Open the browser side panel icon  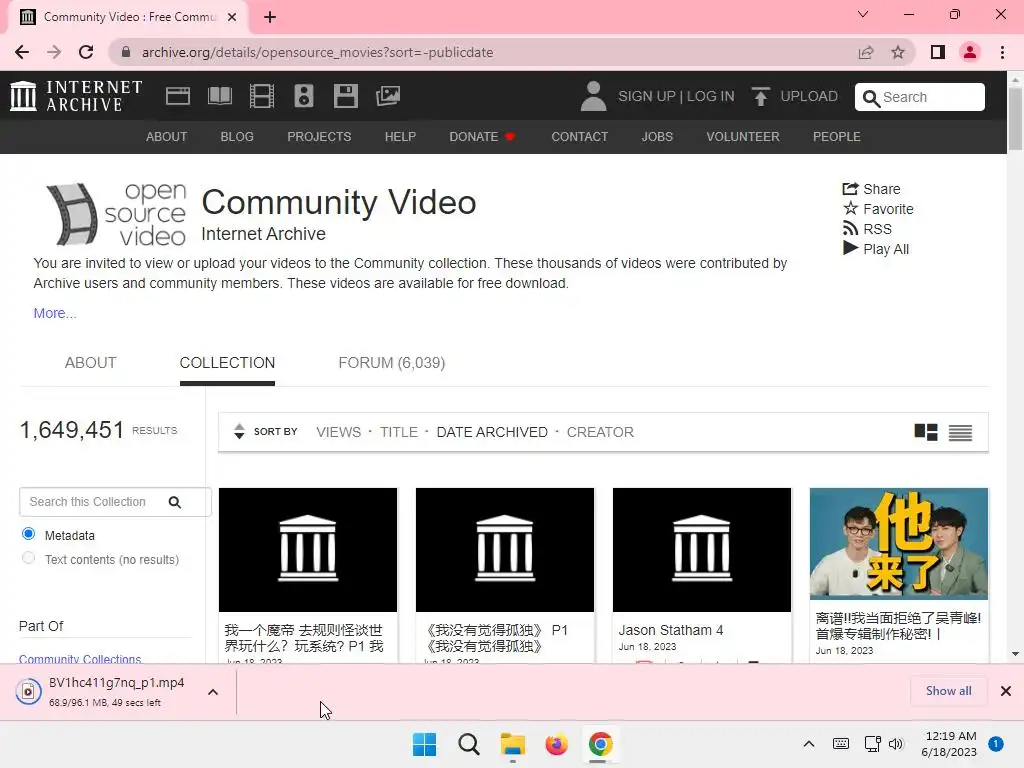click(938, 52)
